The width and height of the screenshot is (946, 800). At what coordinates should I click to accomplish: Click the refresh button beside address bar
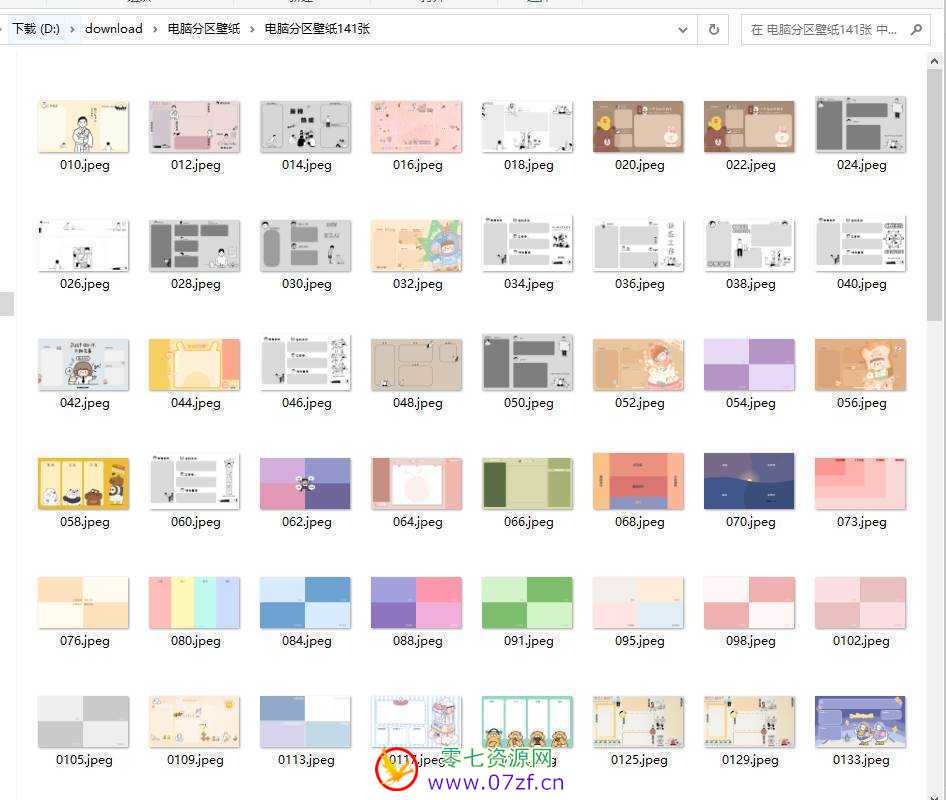pyautogui.click(x=713, y=30)
